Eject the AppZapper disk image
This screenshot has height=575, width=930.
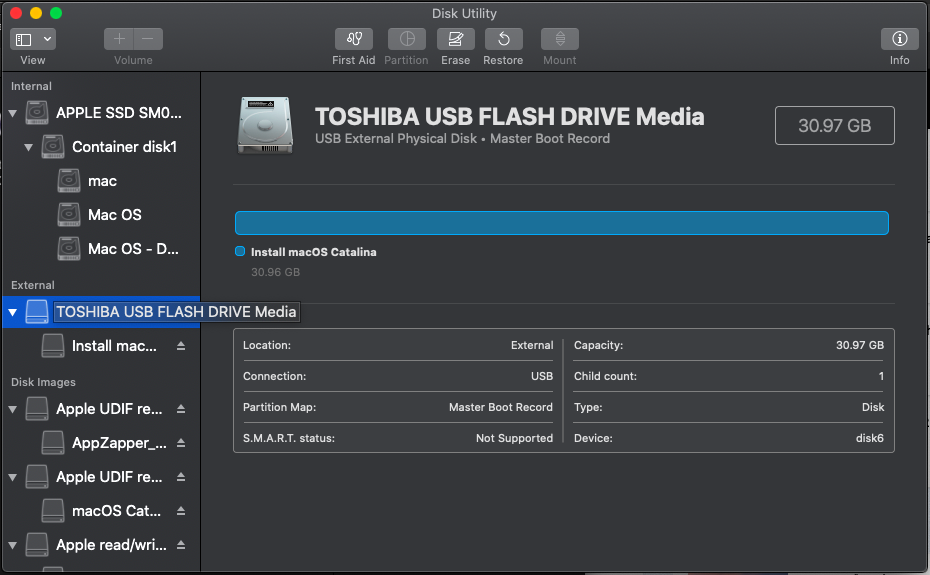[x=181, y=443]
